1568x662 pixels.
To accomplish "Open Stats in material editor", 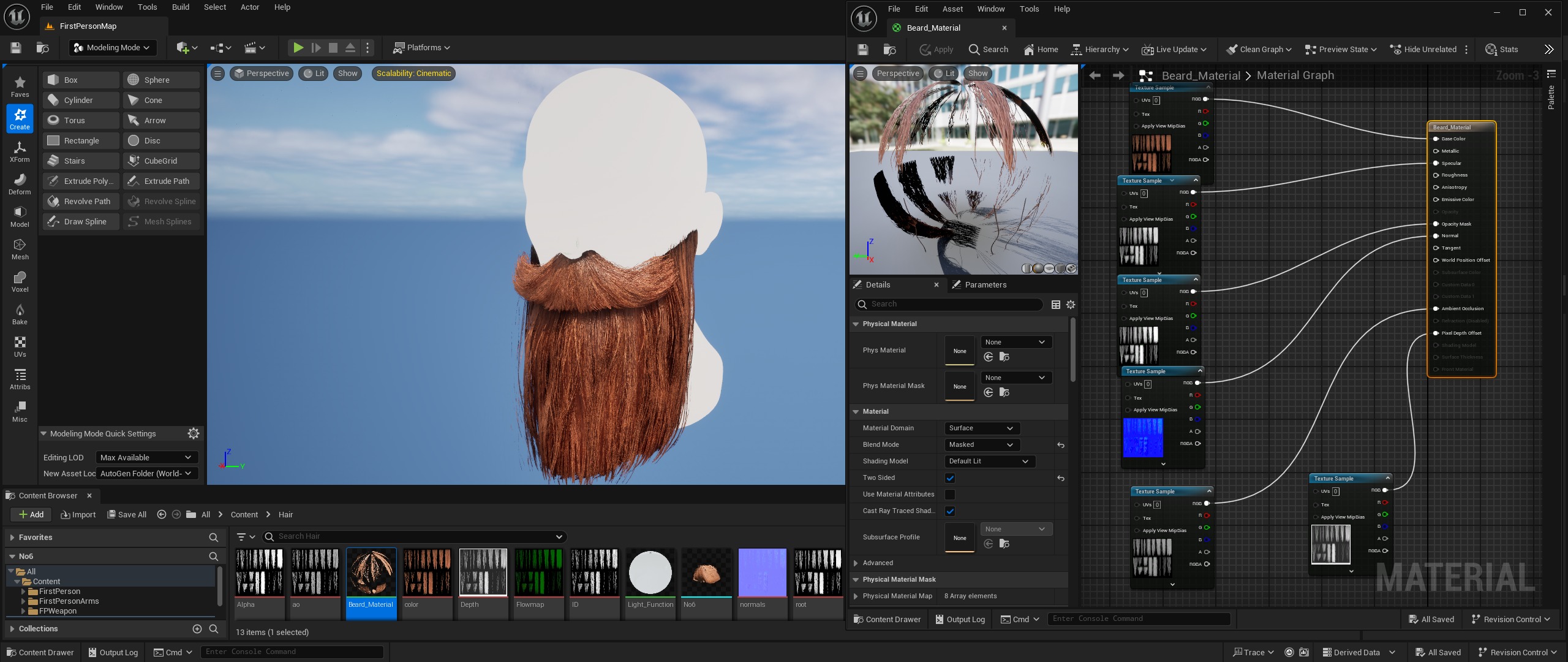I will pos(1502,49).
